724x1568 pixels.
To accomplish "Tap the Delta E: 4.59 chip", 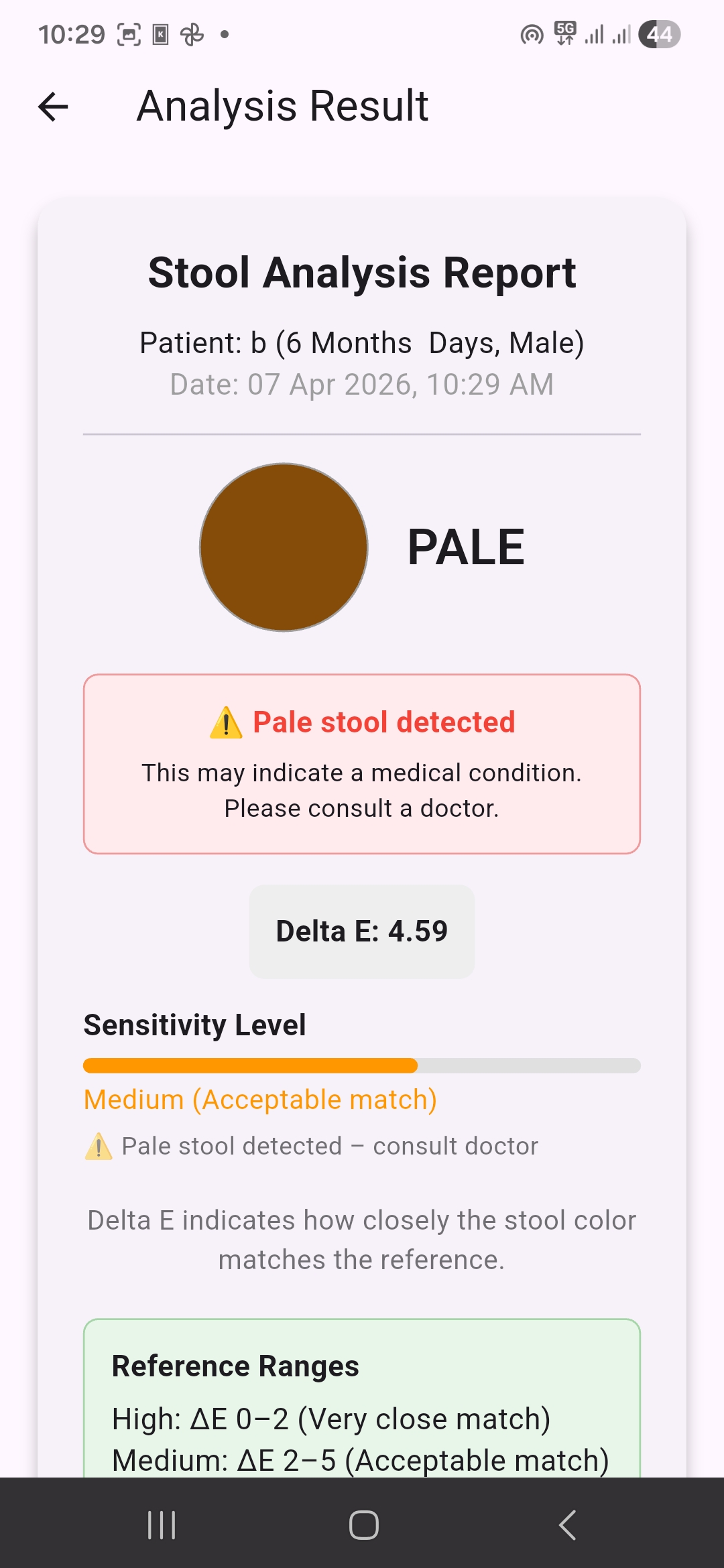I will 362,931.
